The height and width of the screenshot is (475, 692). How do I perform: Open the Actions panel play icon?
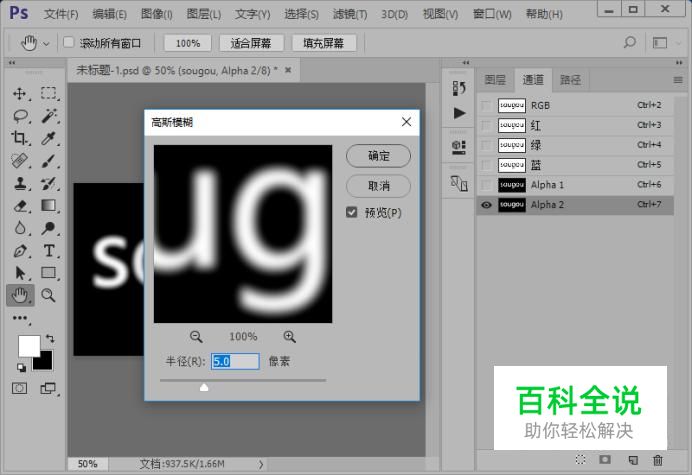pyautogui.click(x=459, y=113)
